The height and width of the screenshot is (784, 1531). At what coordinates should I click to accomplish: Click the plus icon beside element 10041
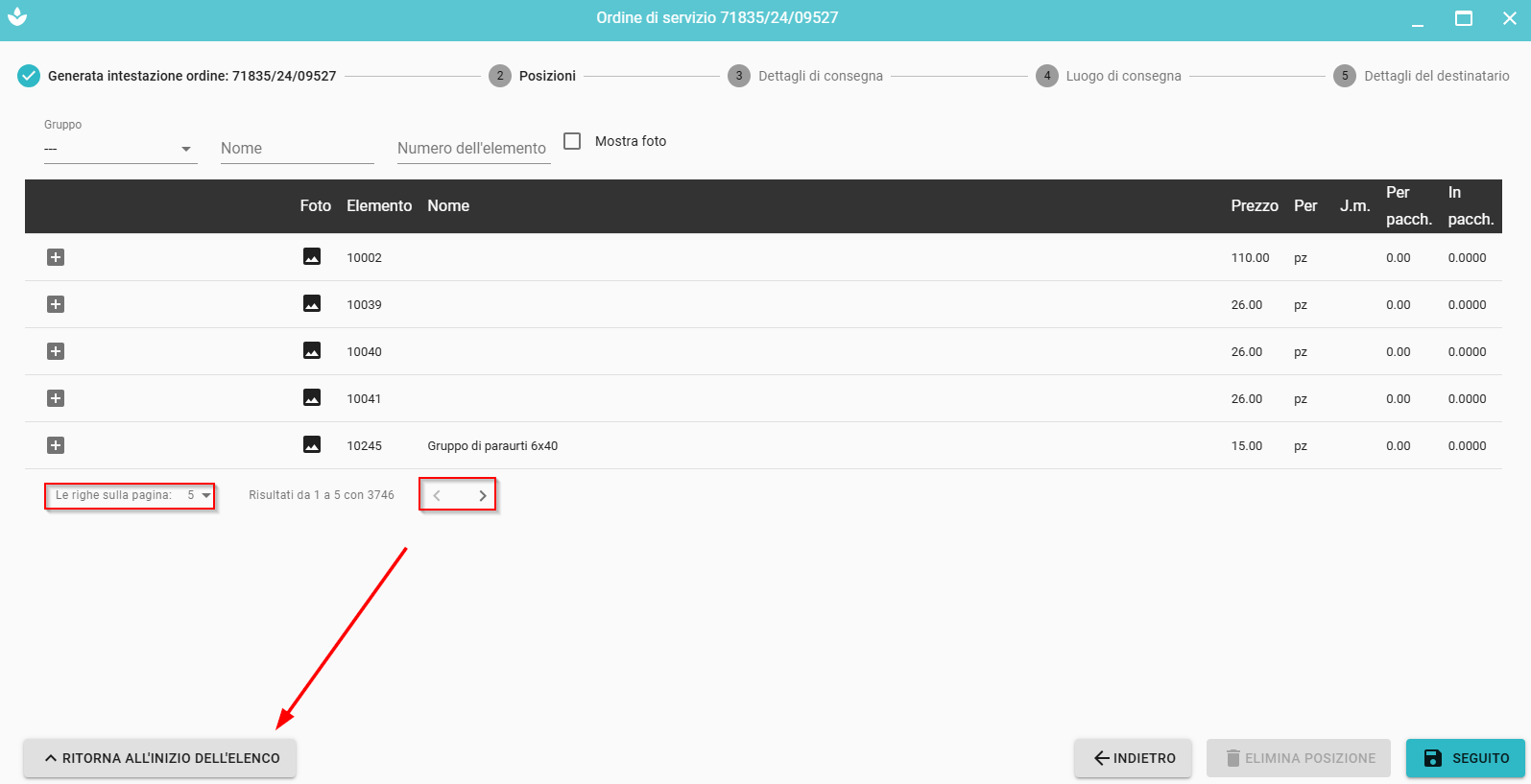coord(56,398)
